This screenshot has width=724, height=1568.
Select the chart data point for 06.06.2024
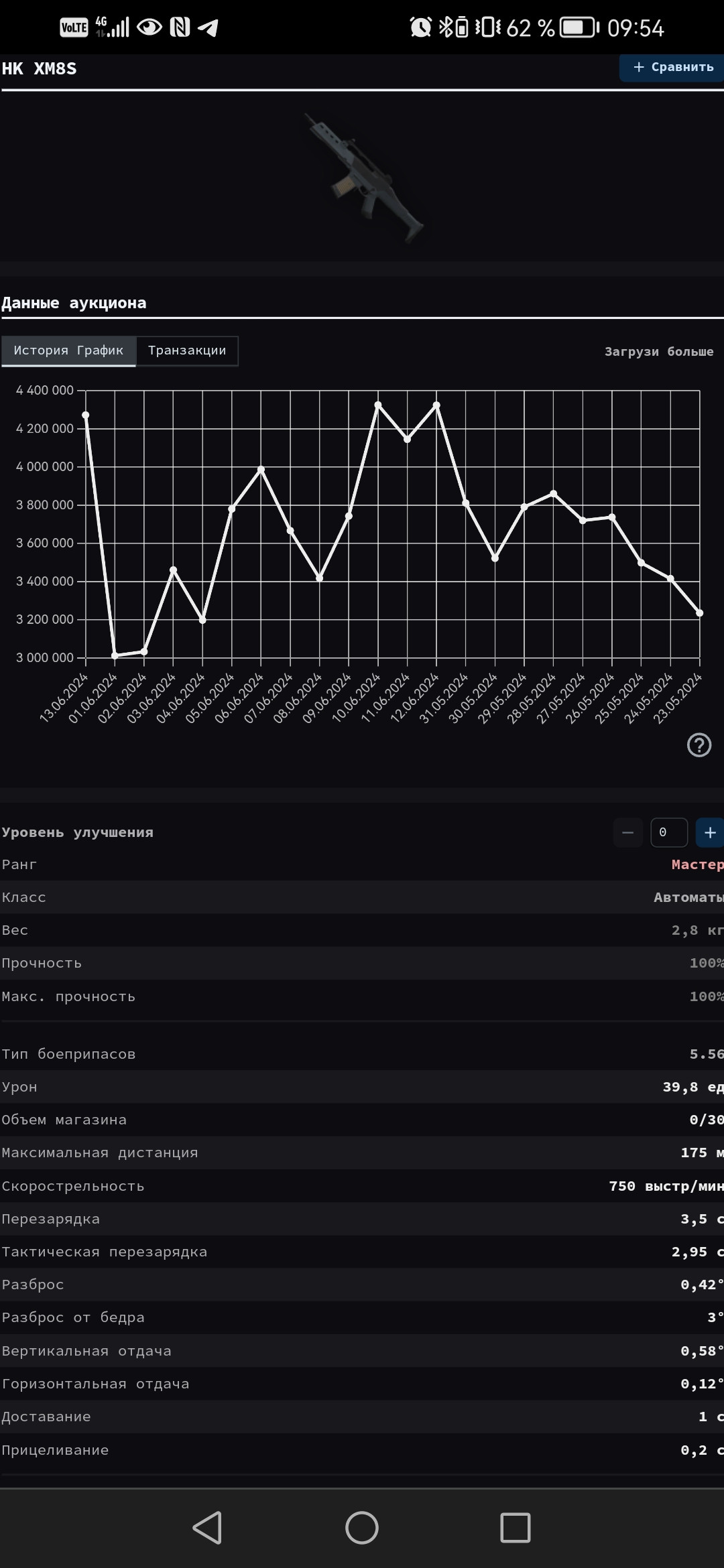261,470
